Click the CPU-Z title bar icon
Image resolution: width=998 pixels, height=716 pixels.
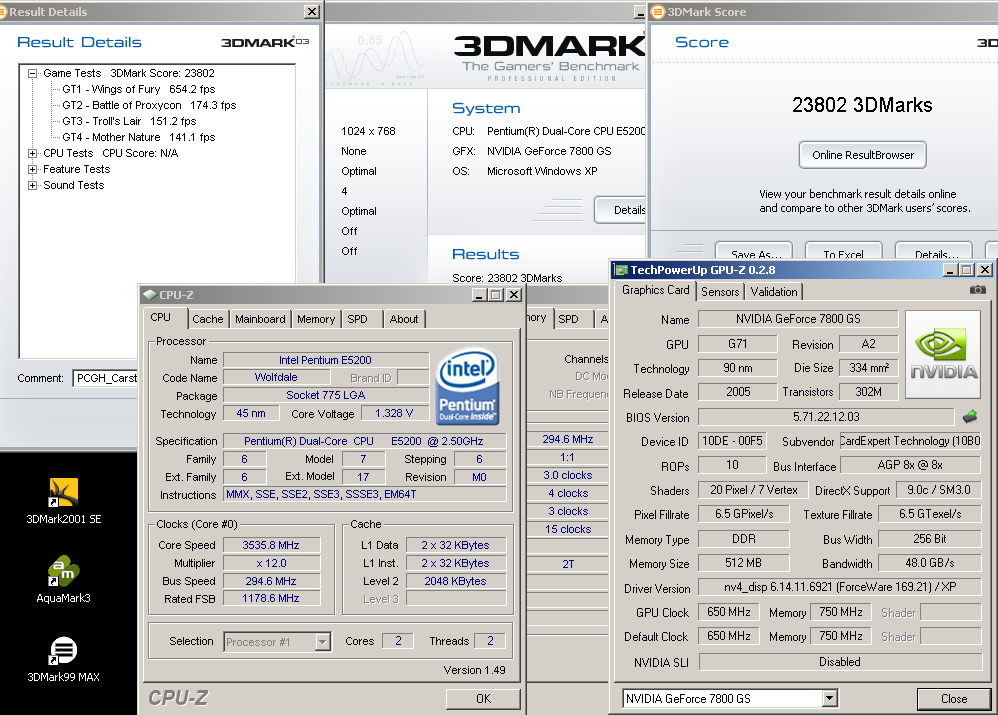coord(150,295)
